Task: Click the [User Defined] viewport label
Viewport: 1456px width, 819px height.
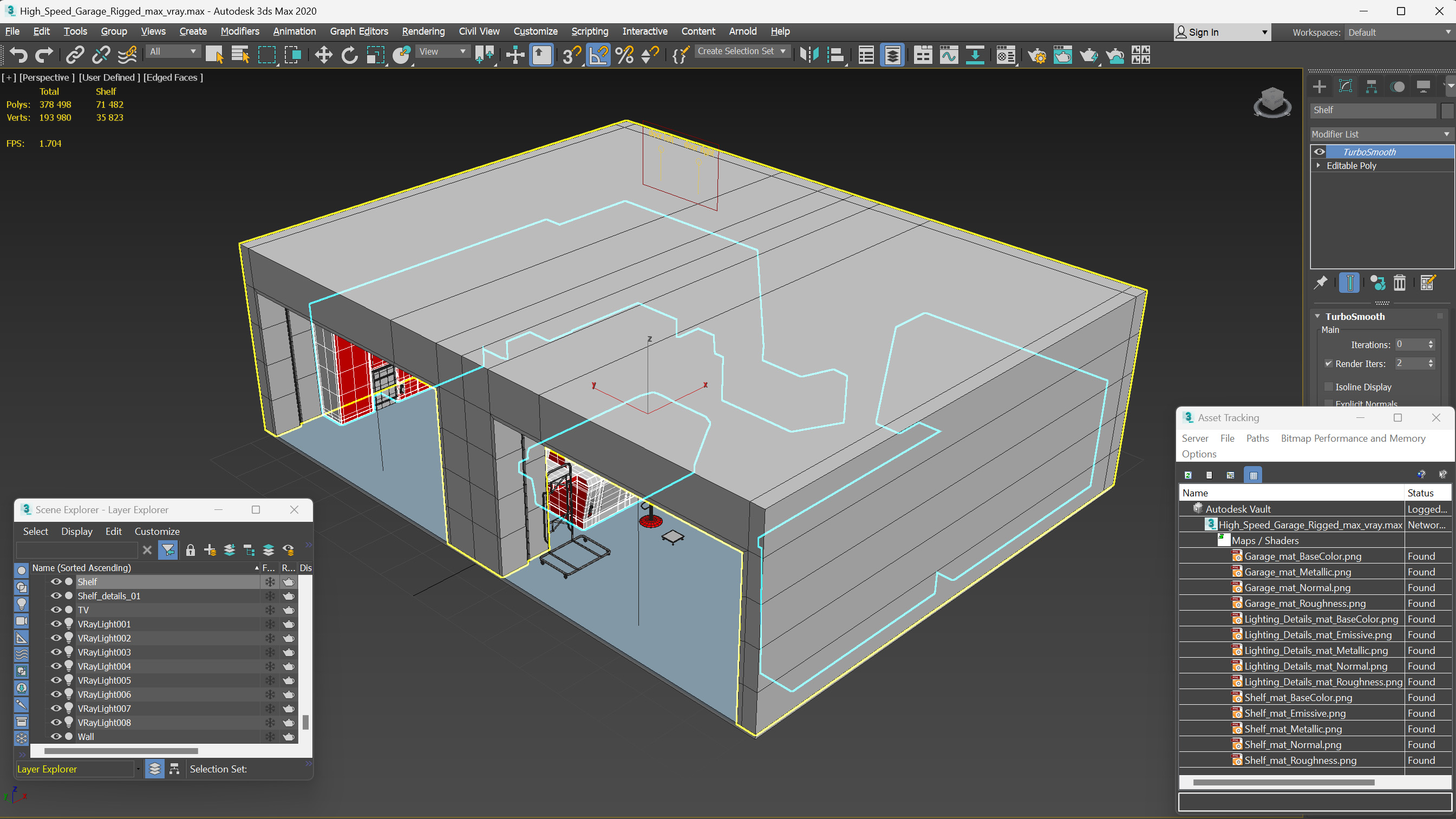Action: 109,77
